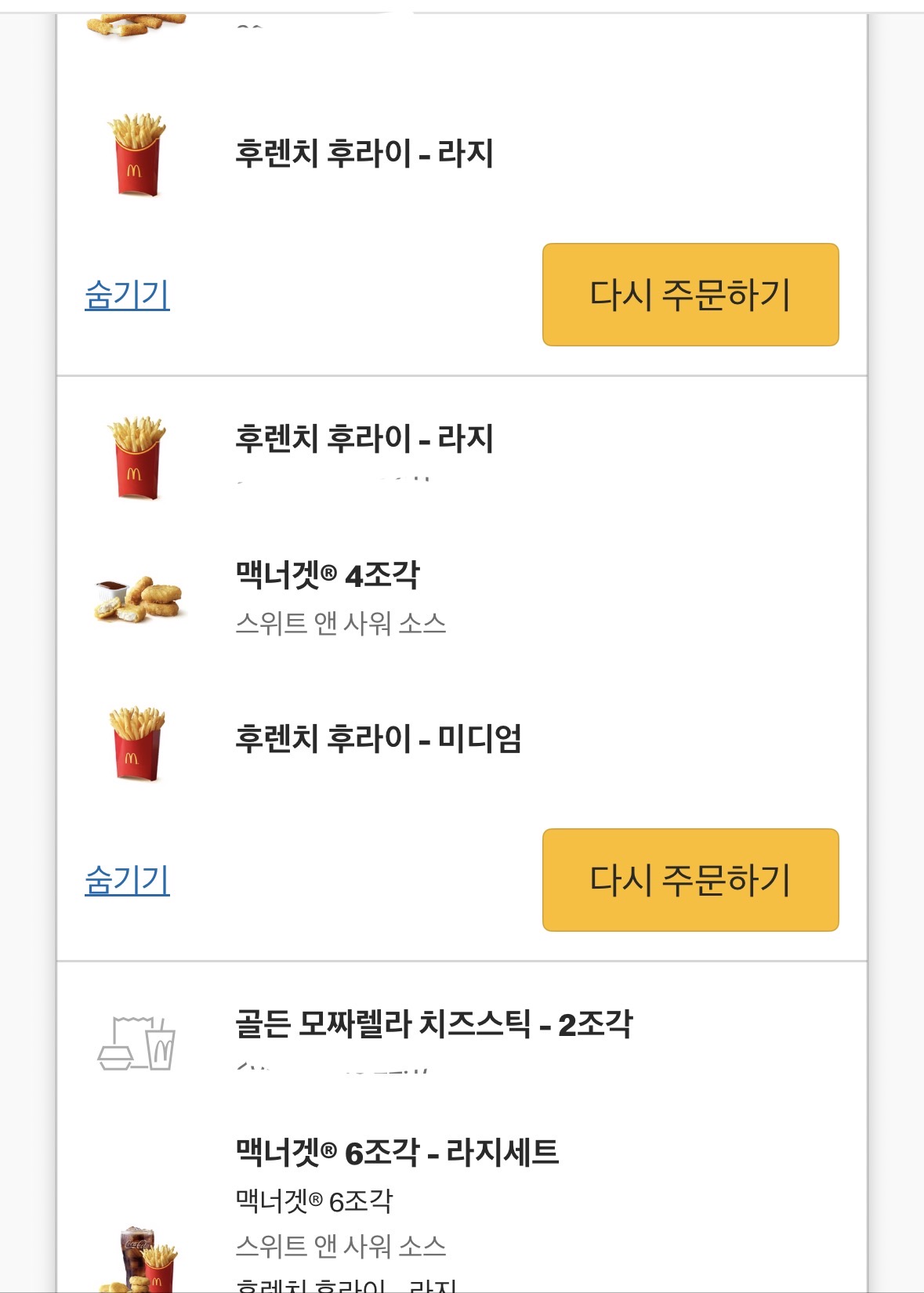The image size is (924, 1293).
Task: Tap the 후렌치 후라이 - 미디엄 fries image
Action: 137,744
